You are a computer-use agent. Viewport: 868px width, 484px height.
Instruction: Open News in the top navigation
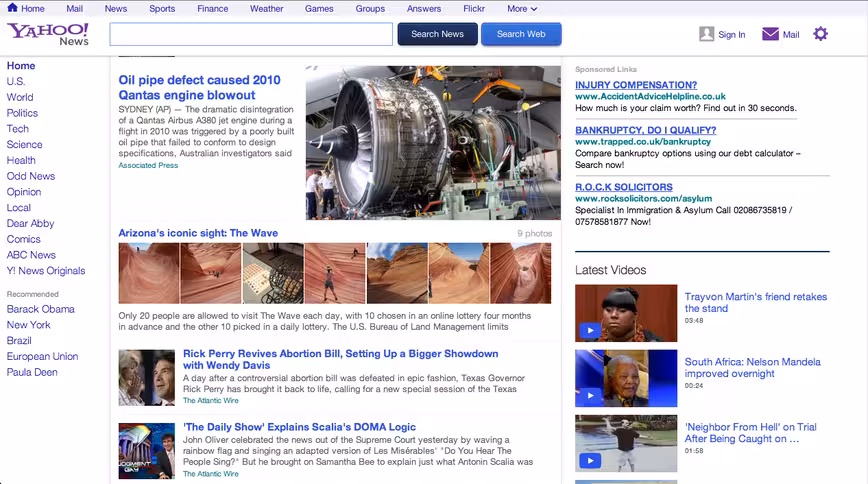pyautogui.click(x=116, y=9)
